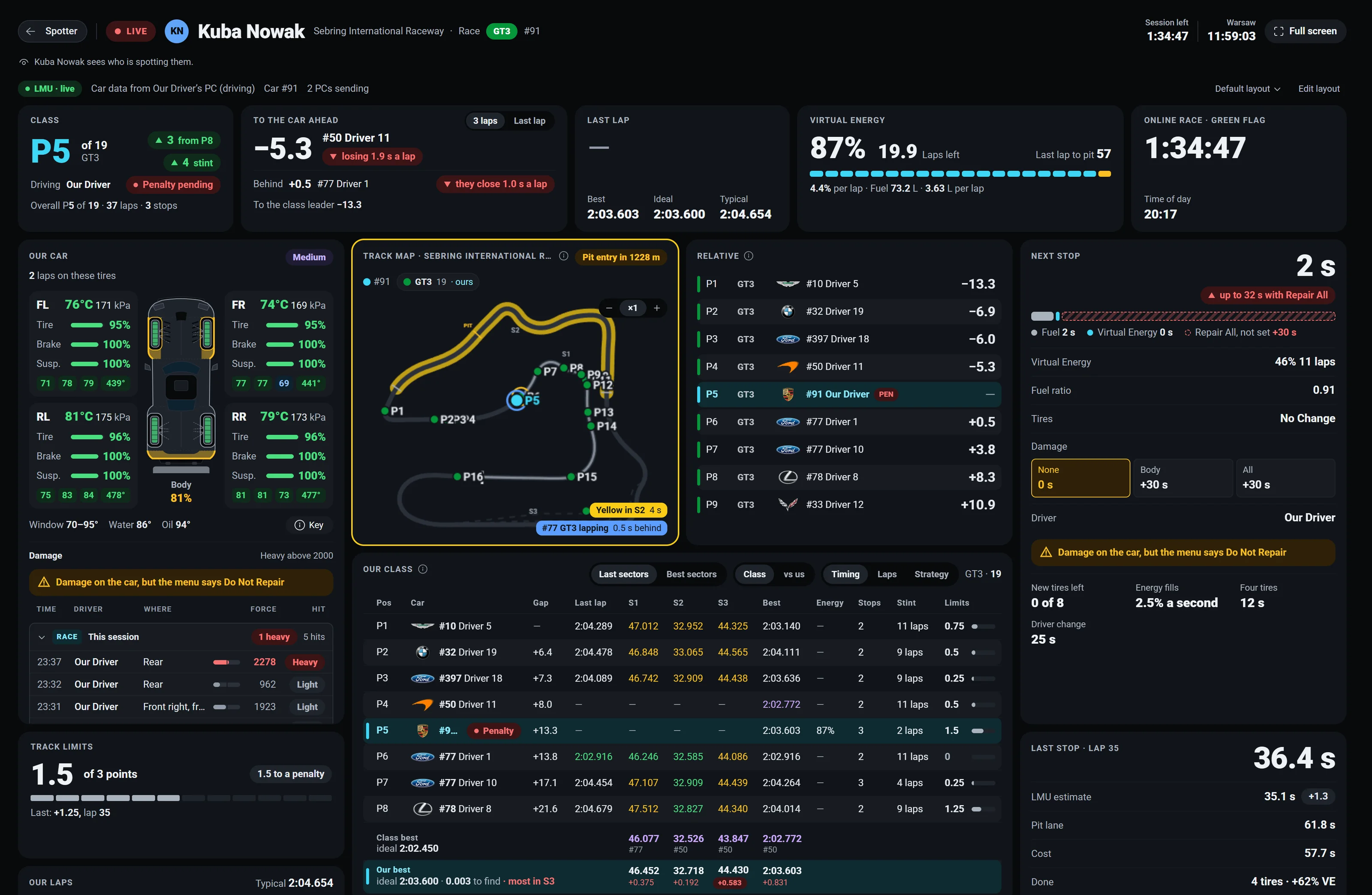Click the LIVE status badge

click(x=130, y=31)
